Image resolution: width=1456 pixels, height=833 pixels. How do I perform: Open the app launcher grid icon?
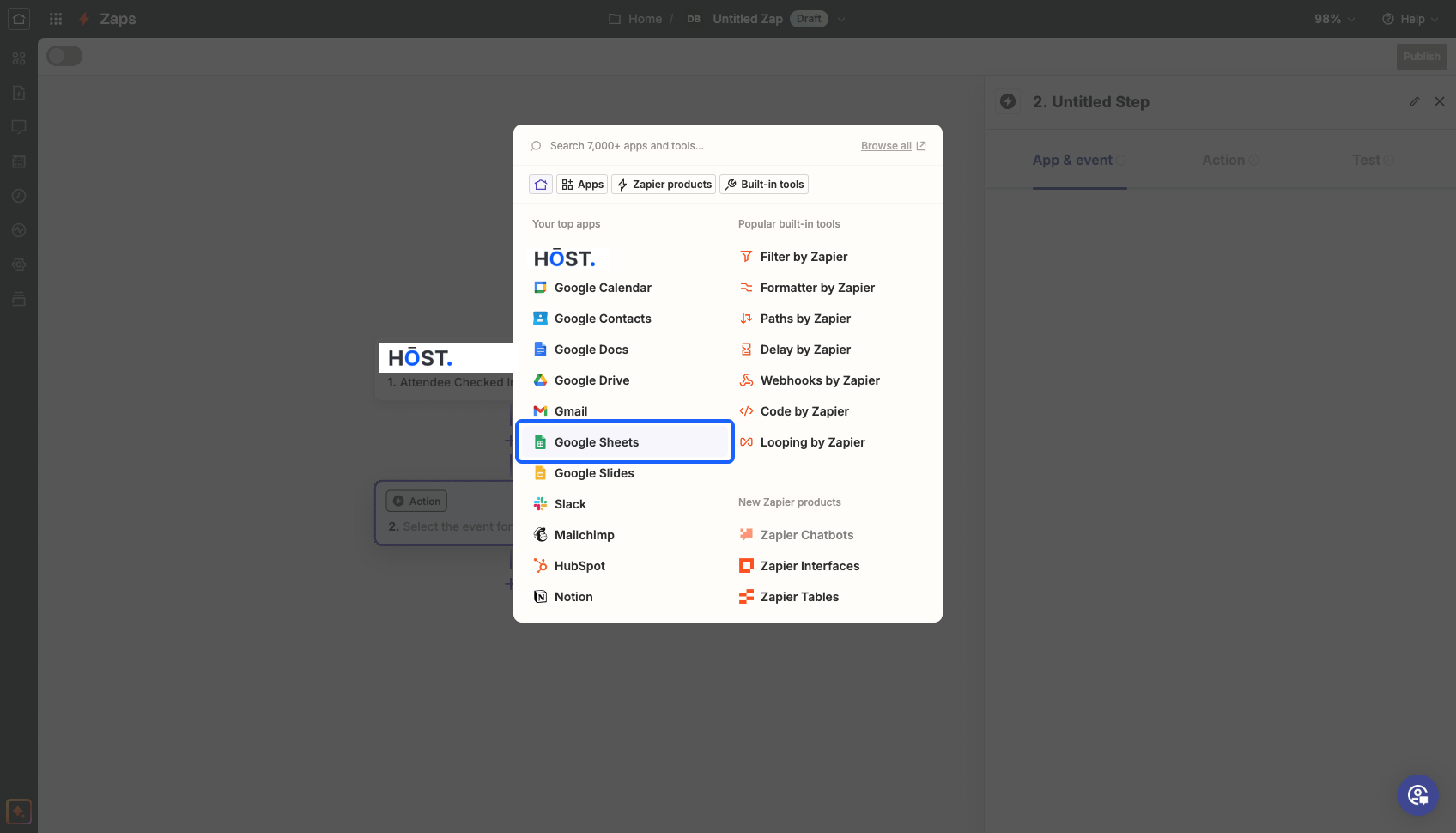[56, 19]
